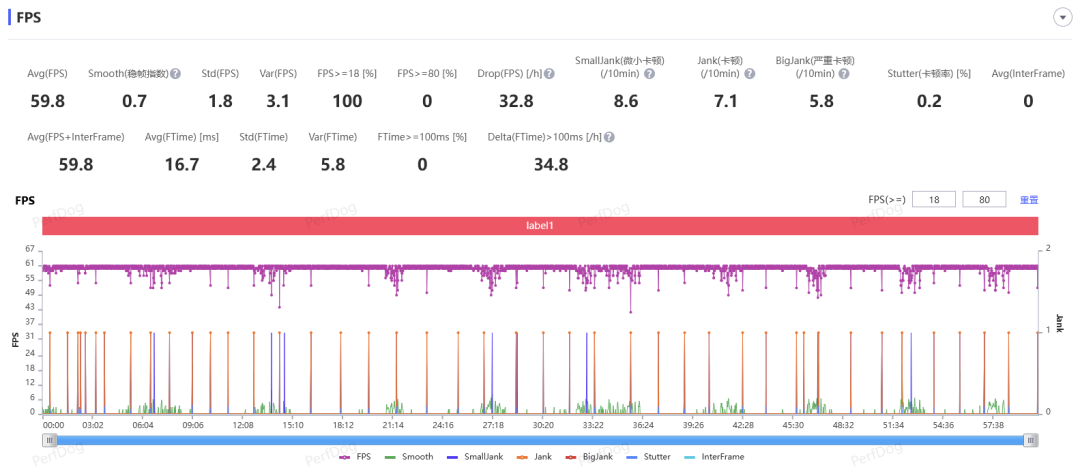Image resolution: width=1080 pixels, height=467 pixels.
Task: Hide Smooth series via legend
Action: click(x=409, y=457)
